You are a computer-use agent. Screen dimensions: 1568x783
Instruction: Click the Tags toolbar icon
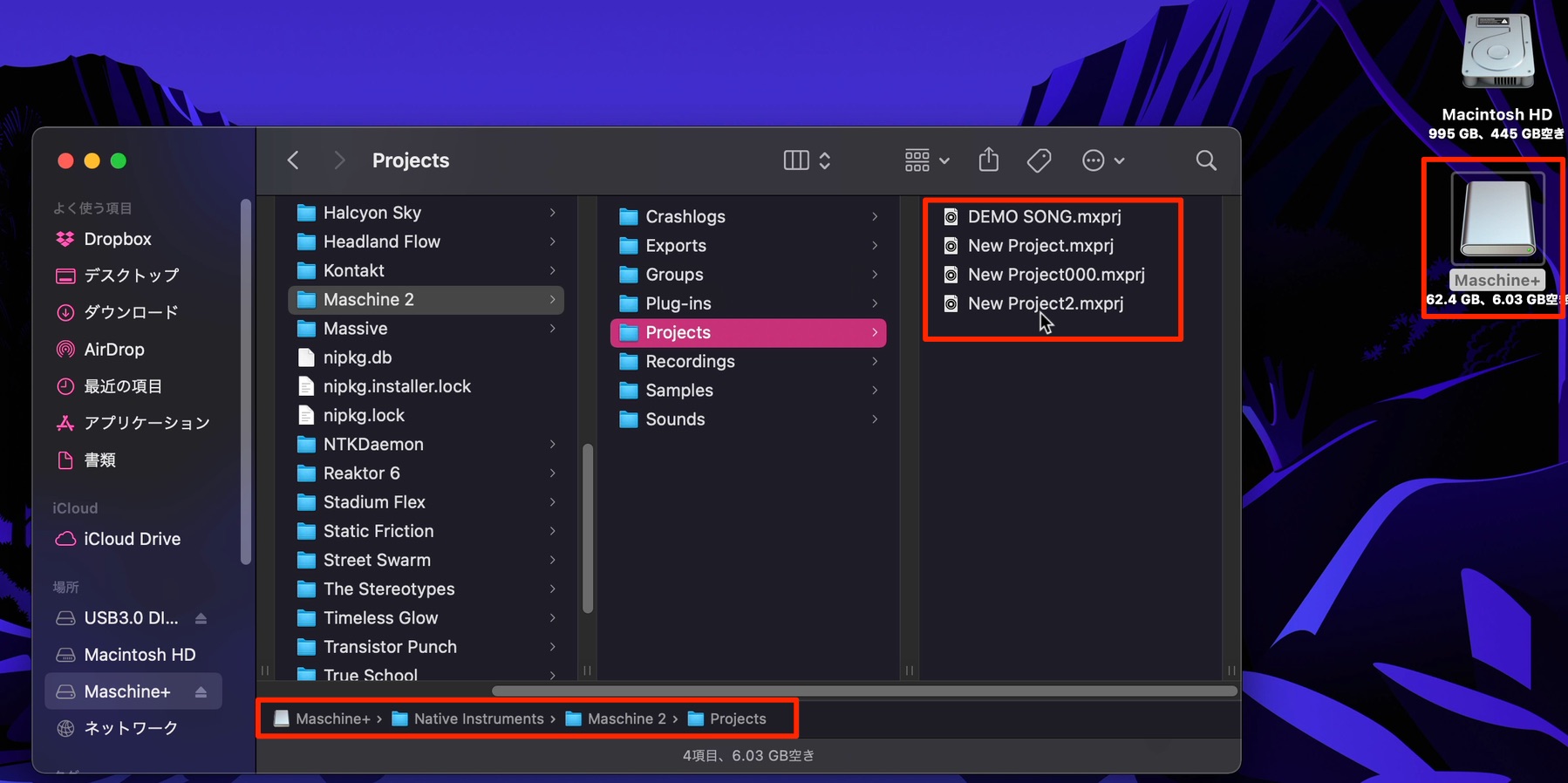pos(1039,160)
